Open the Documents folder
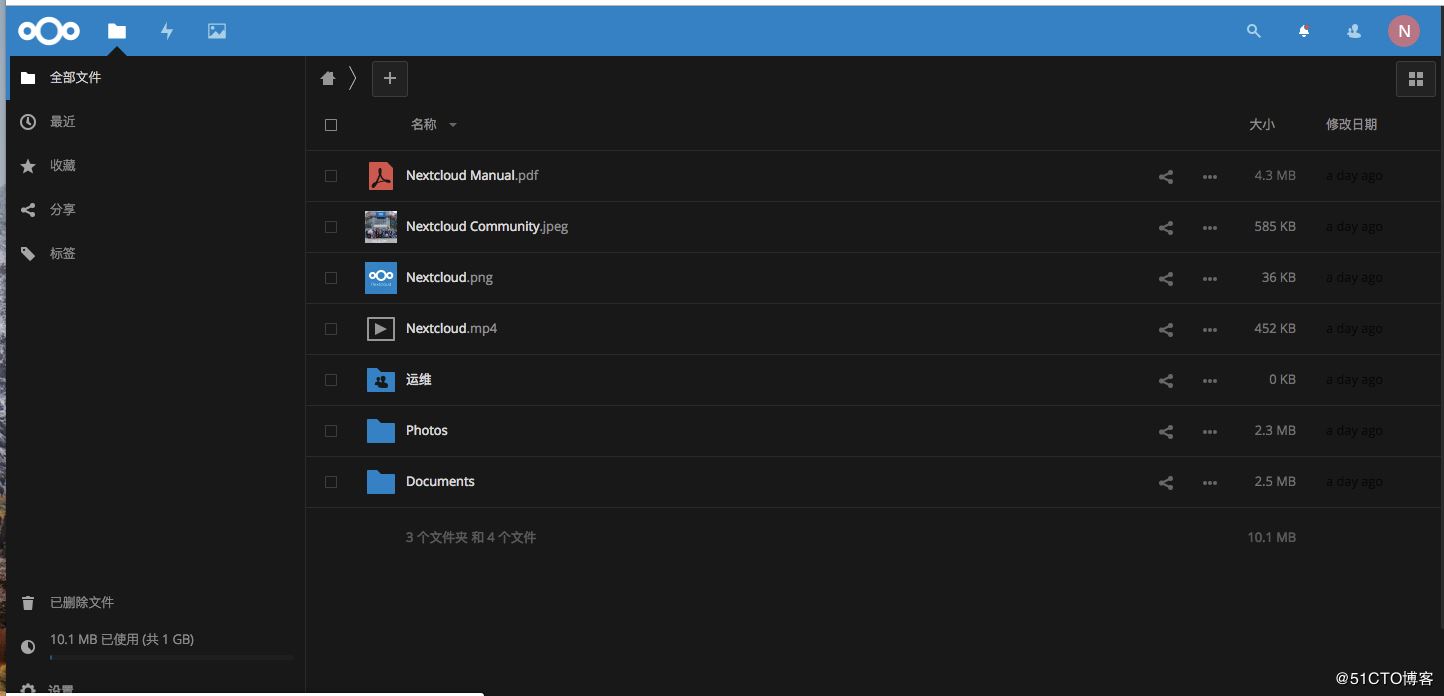Viewport: 1444px width, 696px height. coord(440,481)
